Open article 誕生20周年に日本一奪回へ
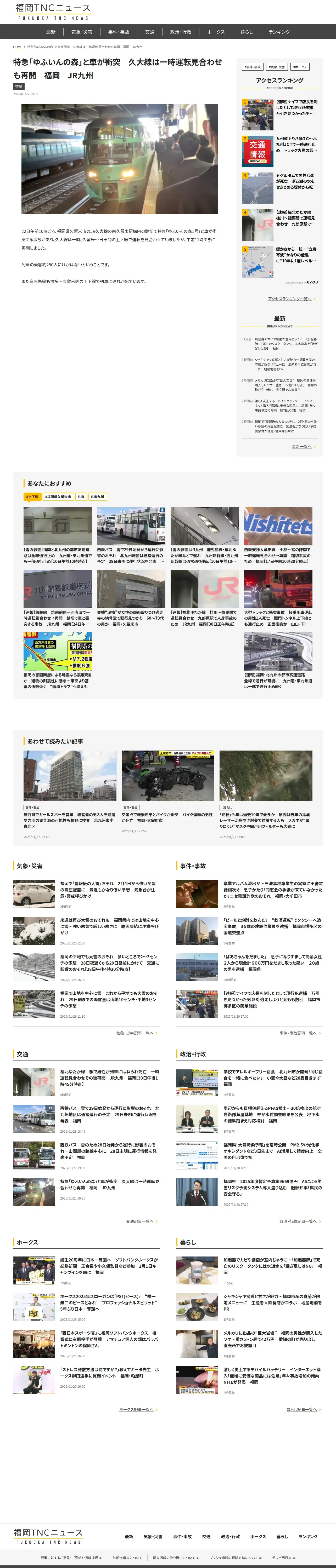 pos(86,1270)
